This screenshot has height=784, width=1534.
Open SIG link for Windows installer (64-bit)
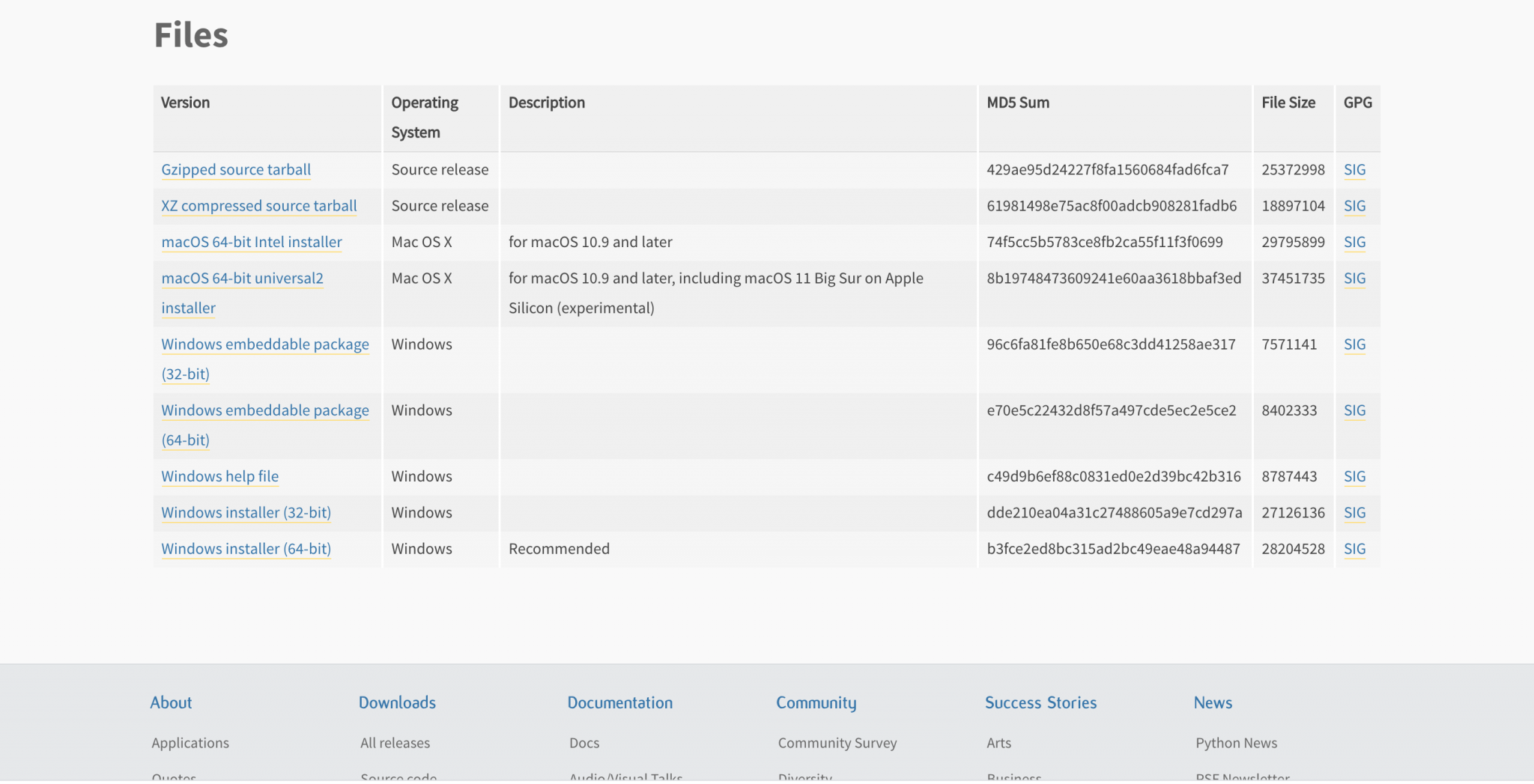(x=1354, y=549)
